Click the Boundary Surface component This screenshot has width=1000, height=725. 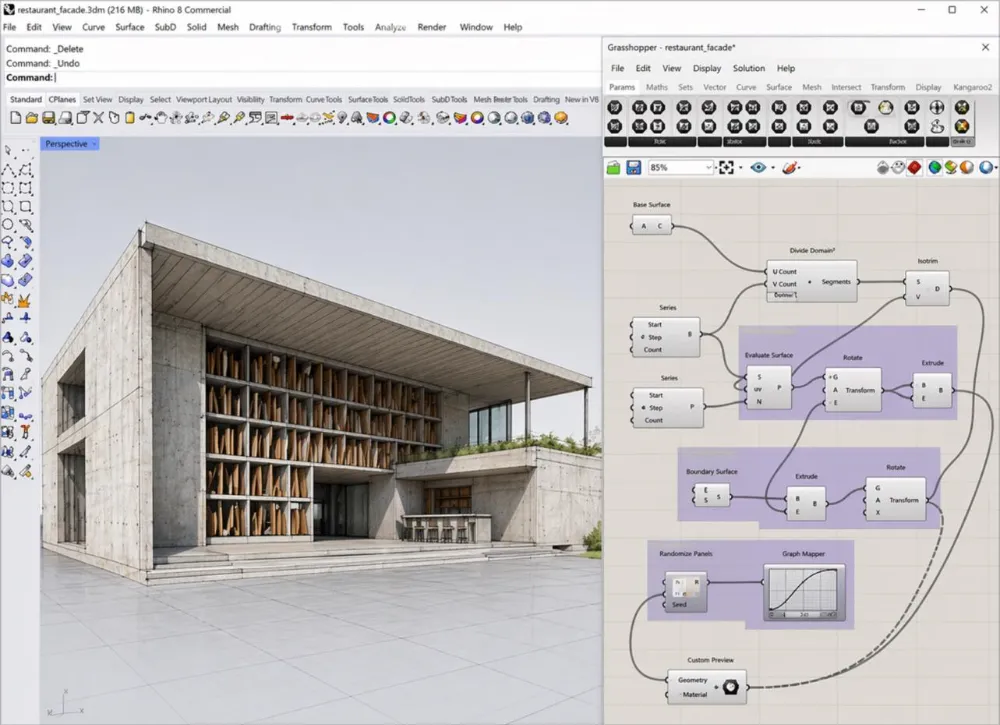pyautogui.click(x=711, y=494)
